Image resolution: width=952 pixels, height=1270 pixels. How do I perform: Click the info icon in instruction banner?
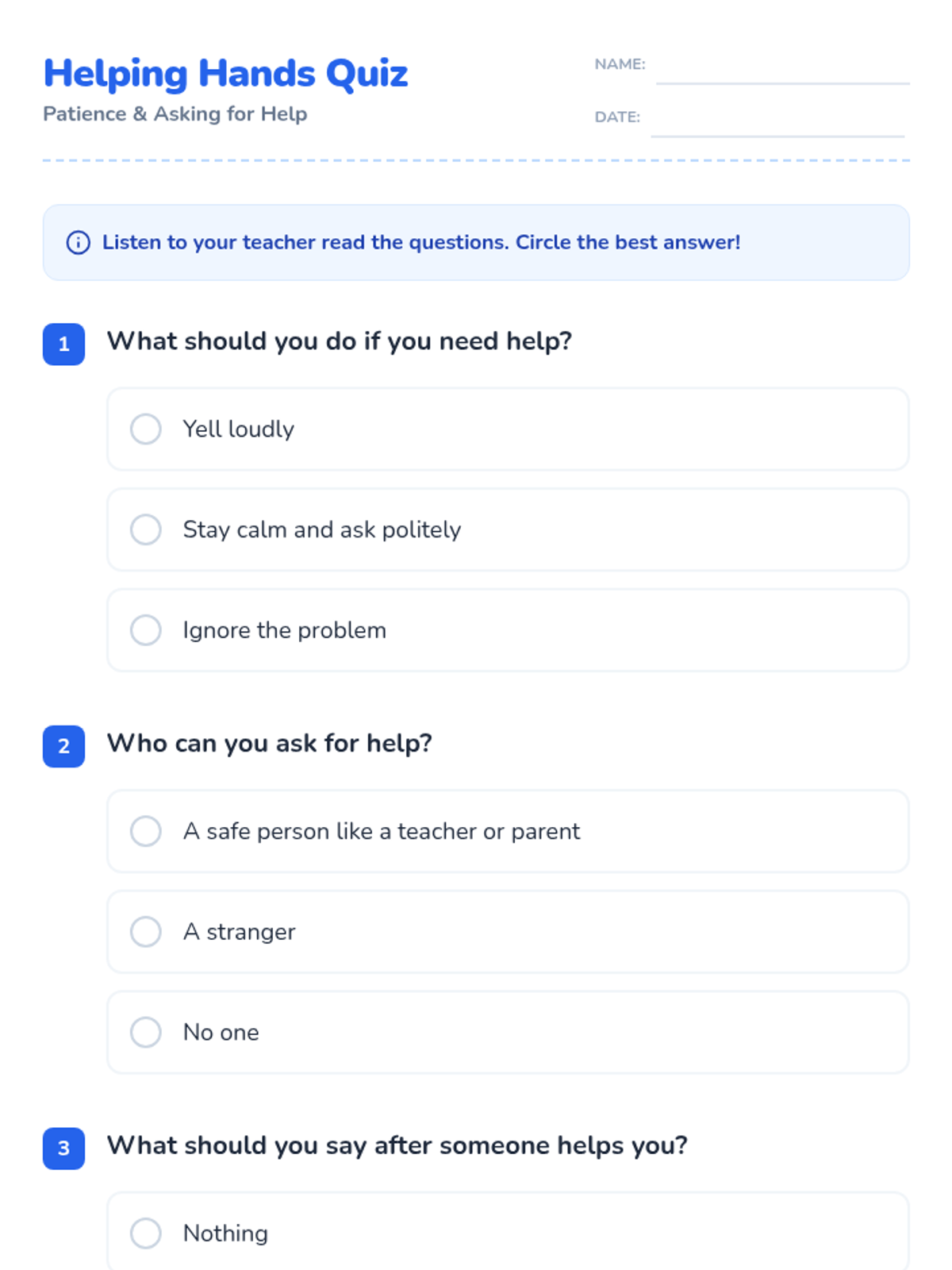[78, 242]
